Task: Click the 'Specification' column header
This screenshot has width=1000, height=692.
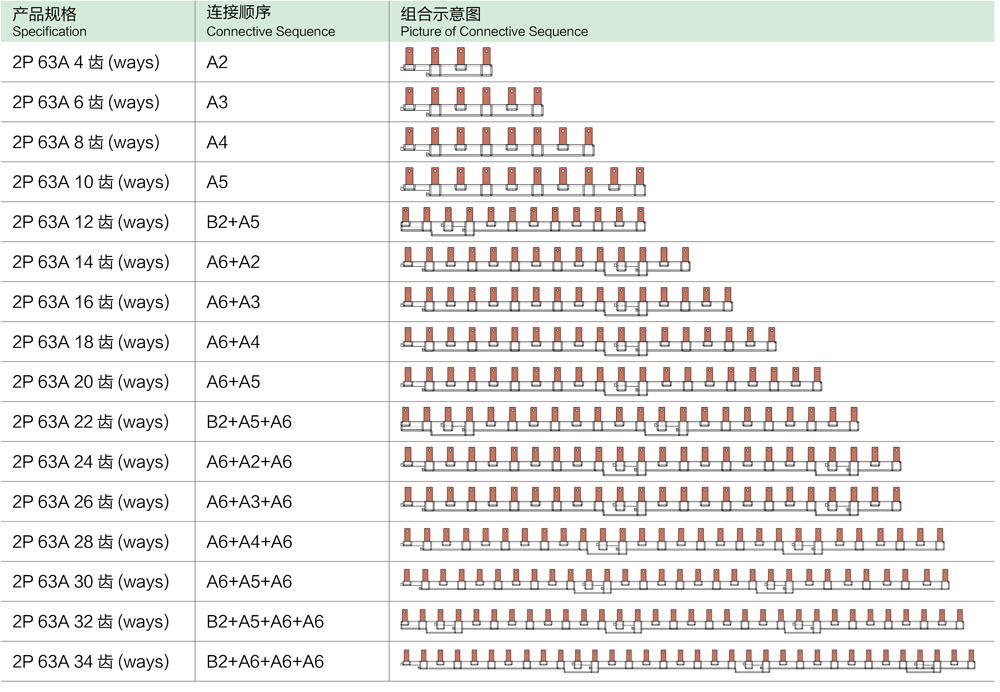Action: 98,22
